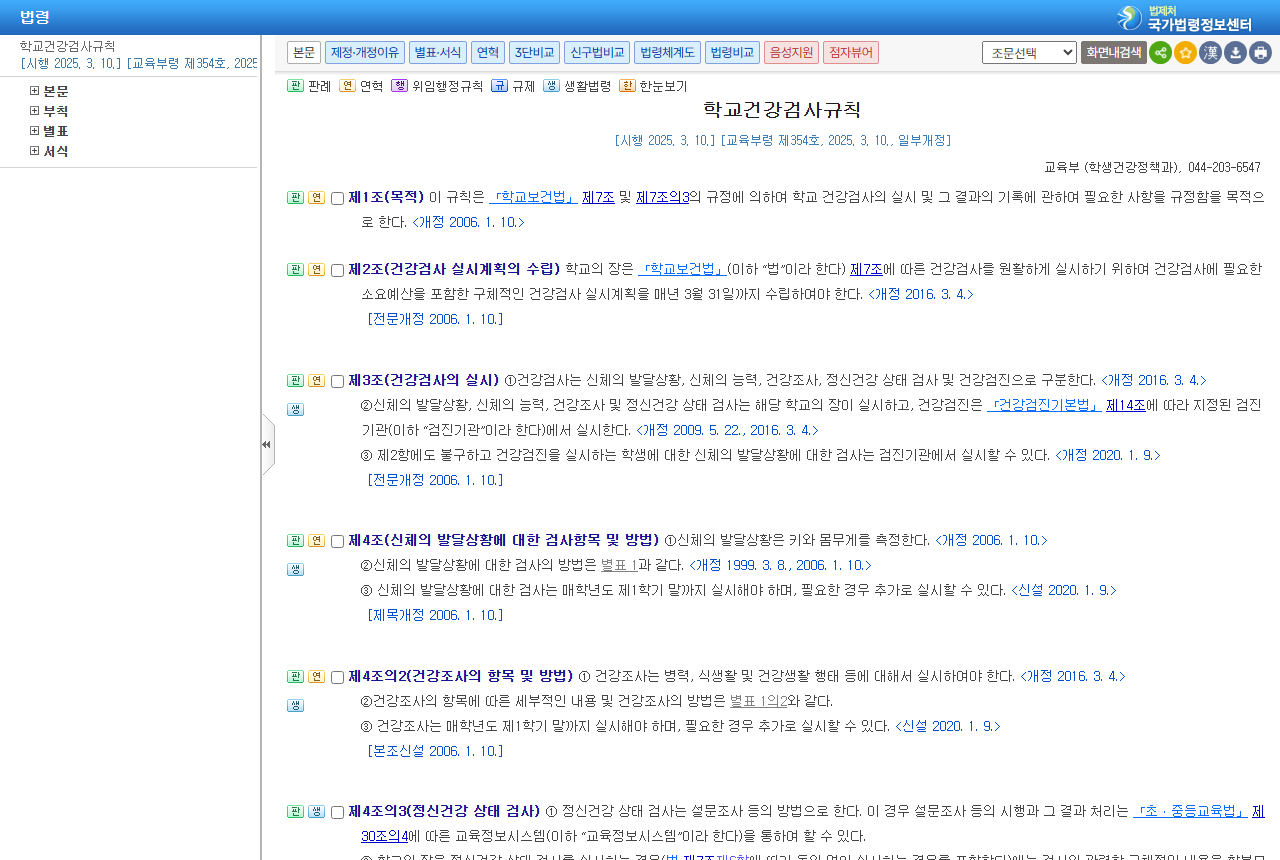Check the box for 제4조의2(건강조사의 항목 및 방법)
The width and height of the screenshot is (1280, 860).
(337, 677)
